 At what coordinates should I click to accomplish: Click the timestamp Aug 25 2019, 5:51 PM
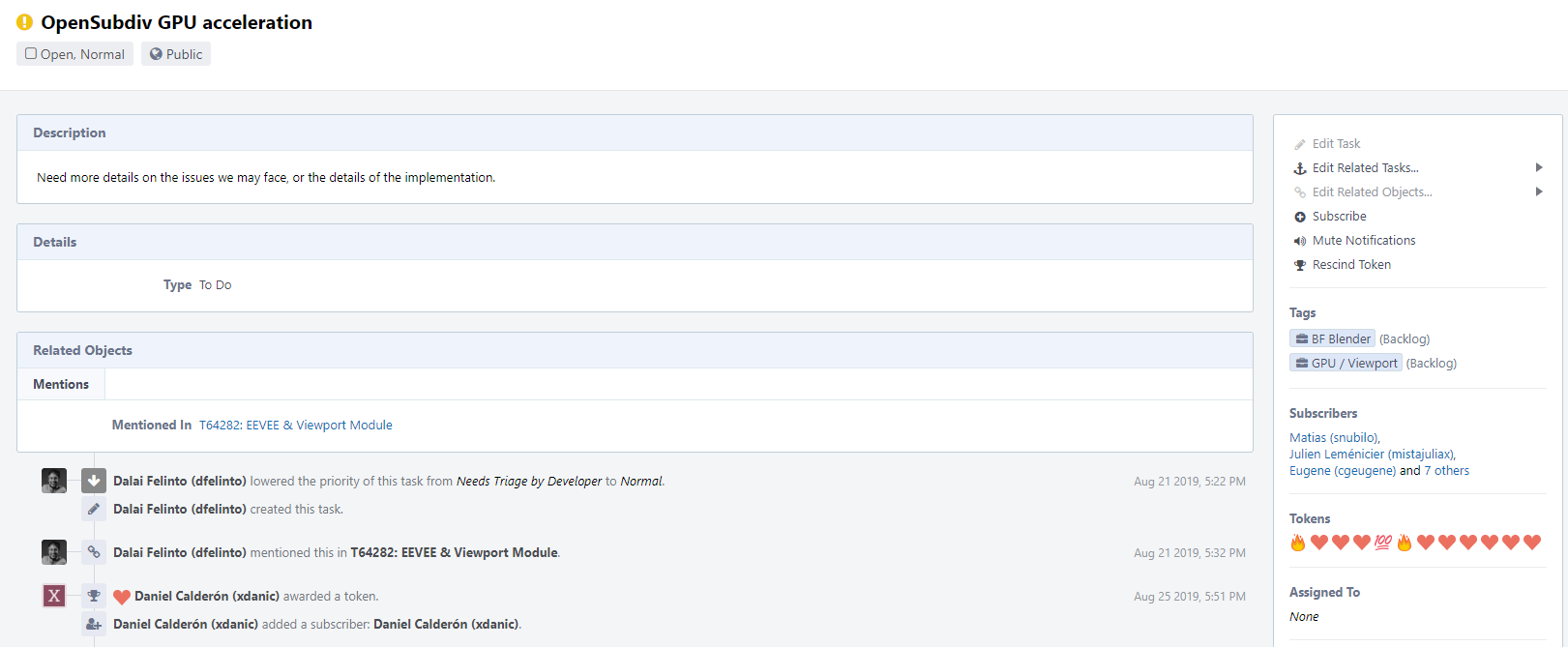coord(1190,597)
